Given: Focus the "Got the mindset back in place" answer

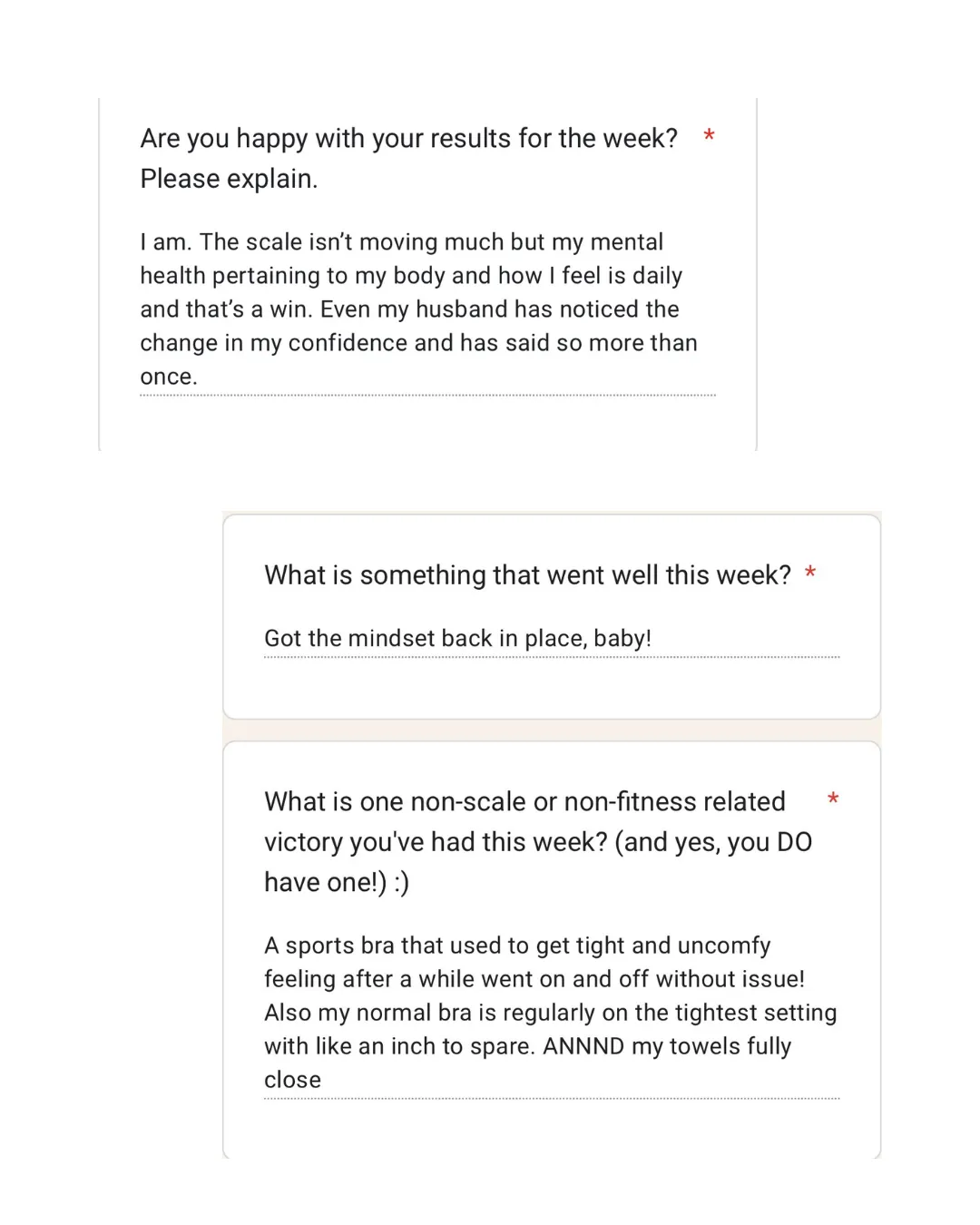Looking at the screenshot, I should tap(552, 639).
